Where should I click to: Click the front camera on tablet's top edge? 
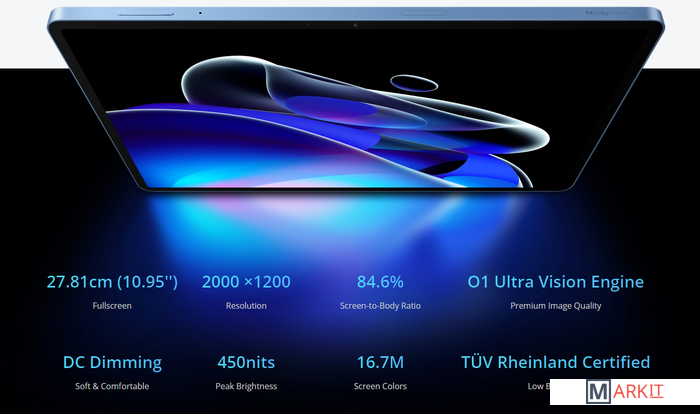(x=357, y=23)
